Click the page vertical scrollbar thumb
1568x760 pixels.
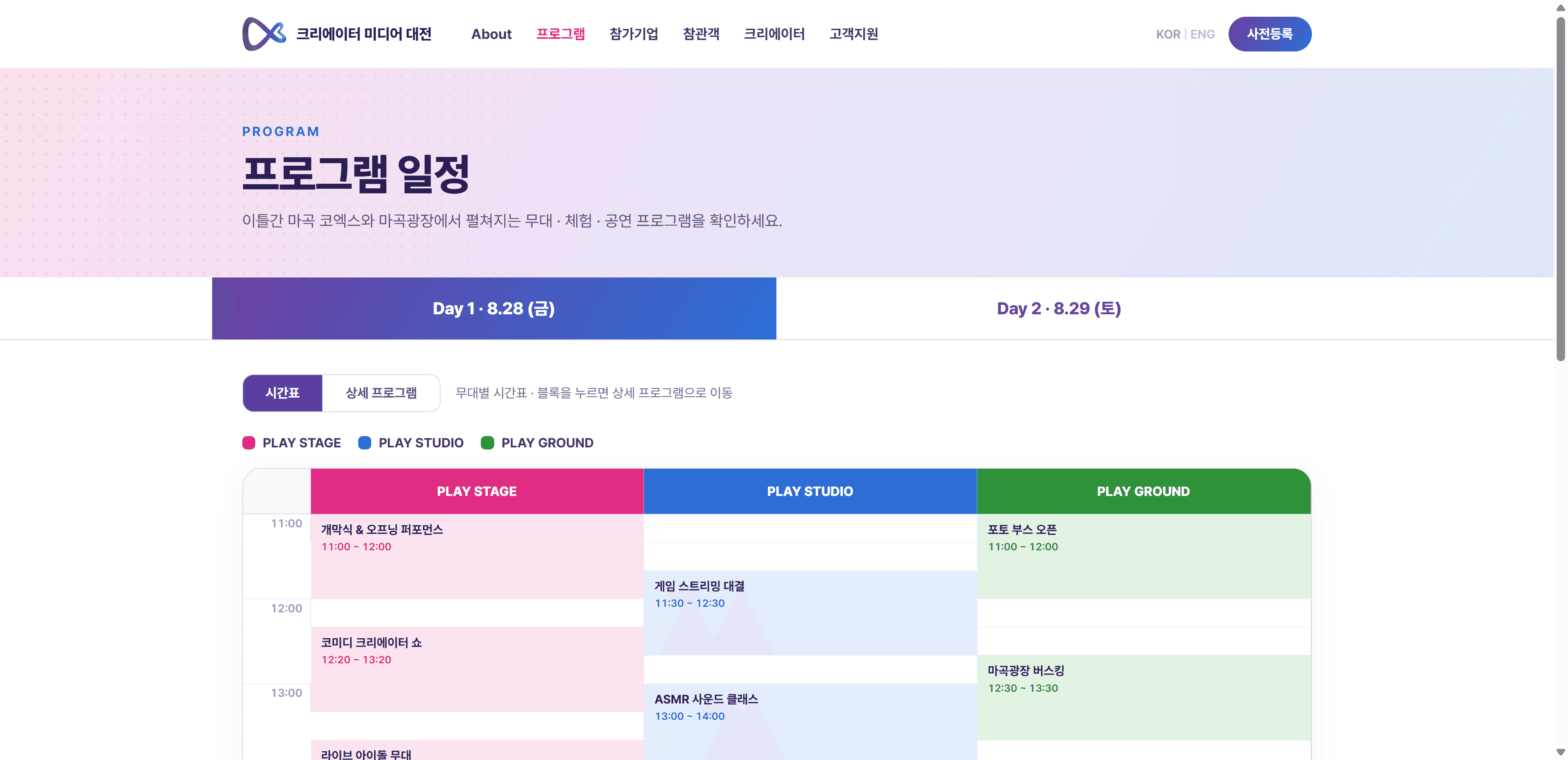tap(1561, 189)
